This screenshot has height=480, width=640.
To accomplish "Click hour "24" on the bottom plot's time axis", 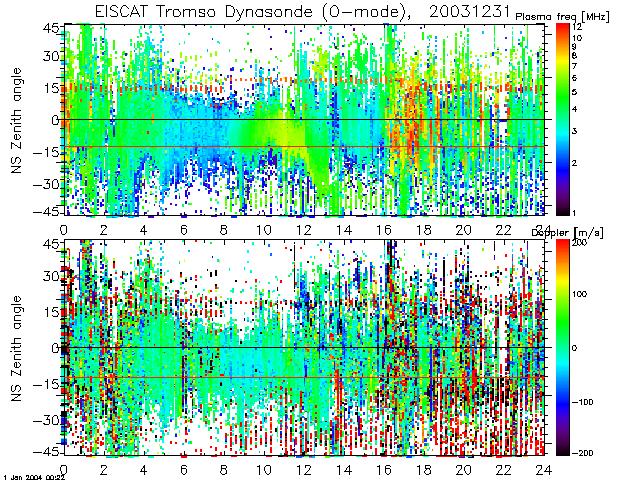I will click(544, 470).
